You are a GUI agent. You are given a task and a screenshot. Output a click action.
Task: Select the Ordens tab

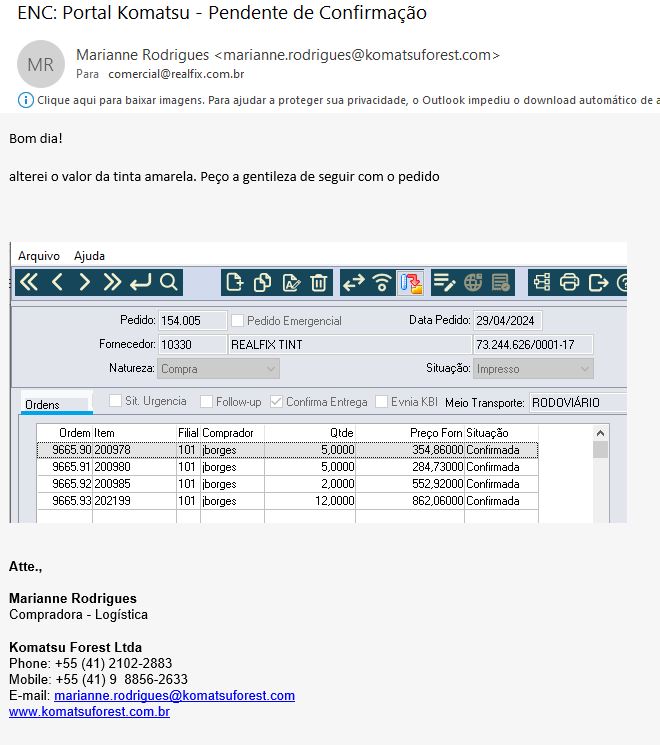[x=42, y=405]
